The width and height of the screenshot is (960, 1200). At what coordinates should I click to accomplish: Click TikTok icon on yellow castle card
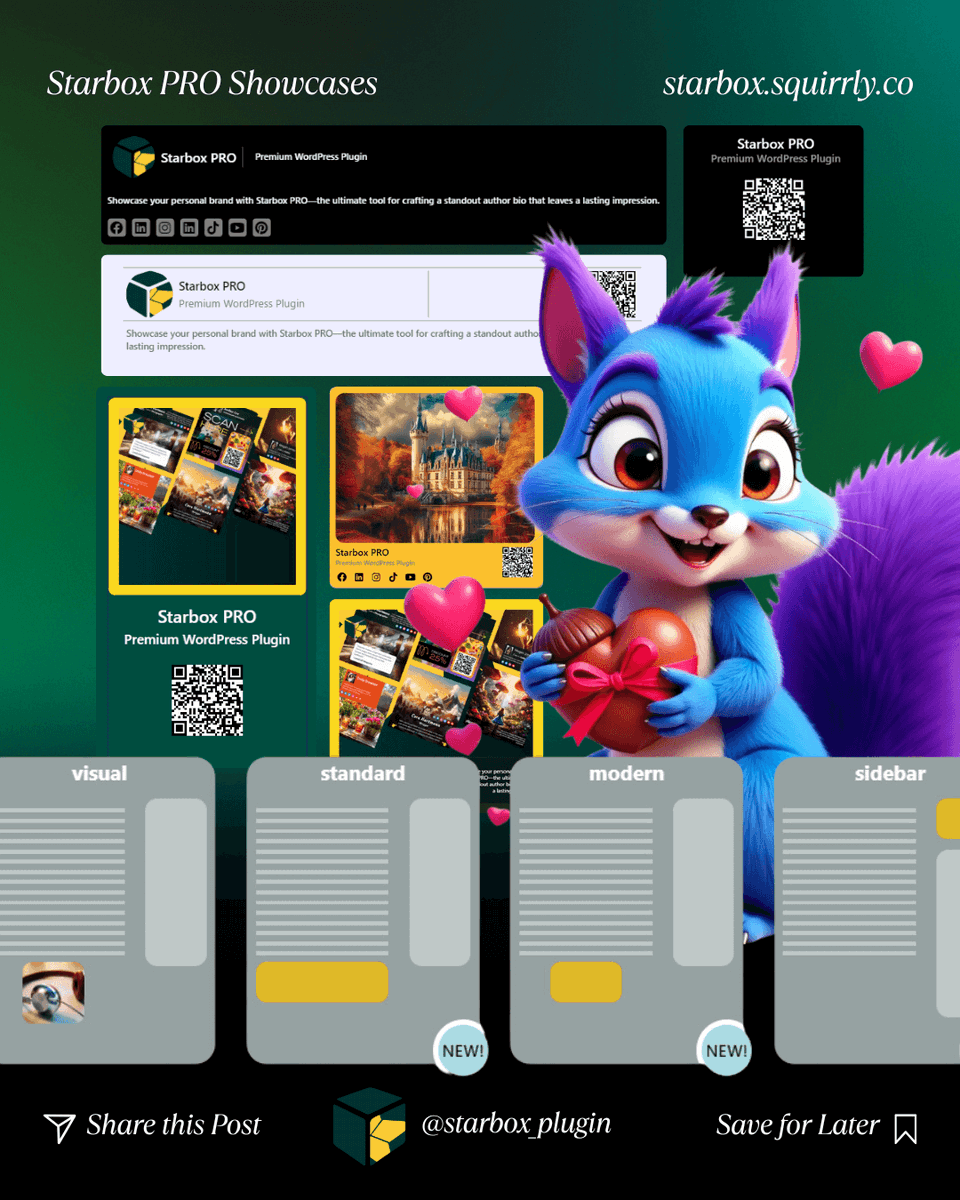click(393, 577)
